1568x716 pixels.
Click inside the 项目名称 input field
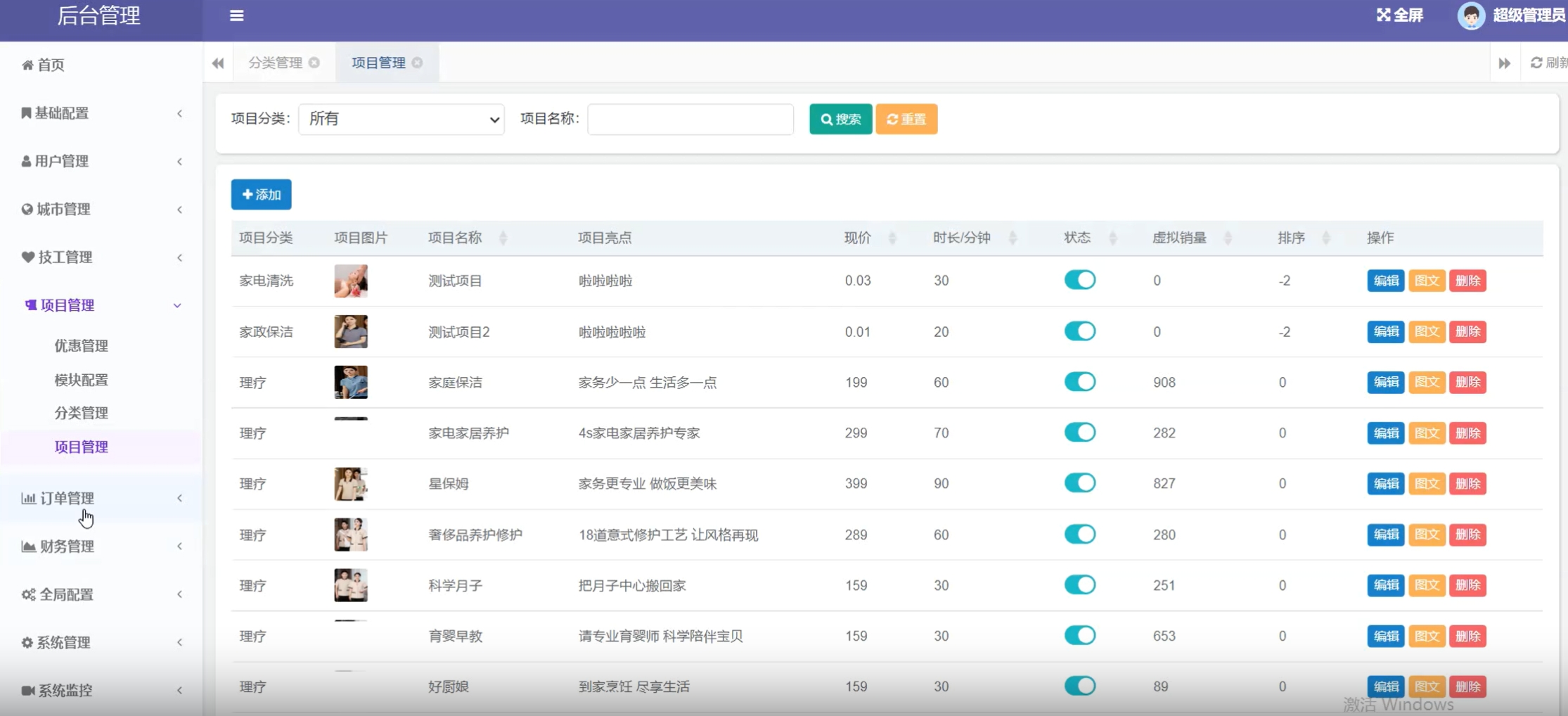[x=689, y=119]
